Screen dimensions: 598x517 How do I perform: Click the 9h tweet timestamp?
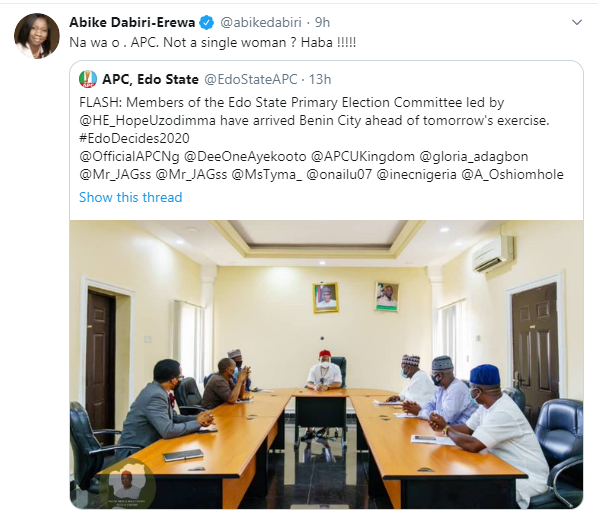click(x=322, y=23)
